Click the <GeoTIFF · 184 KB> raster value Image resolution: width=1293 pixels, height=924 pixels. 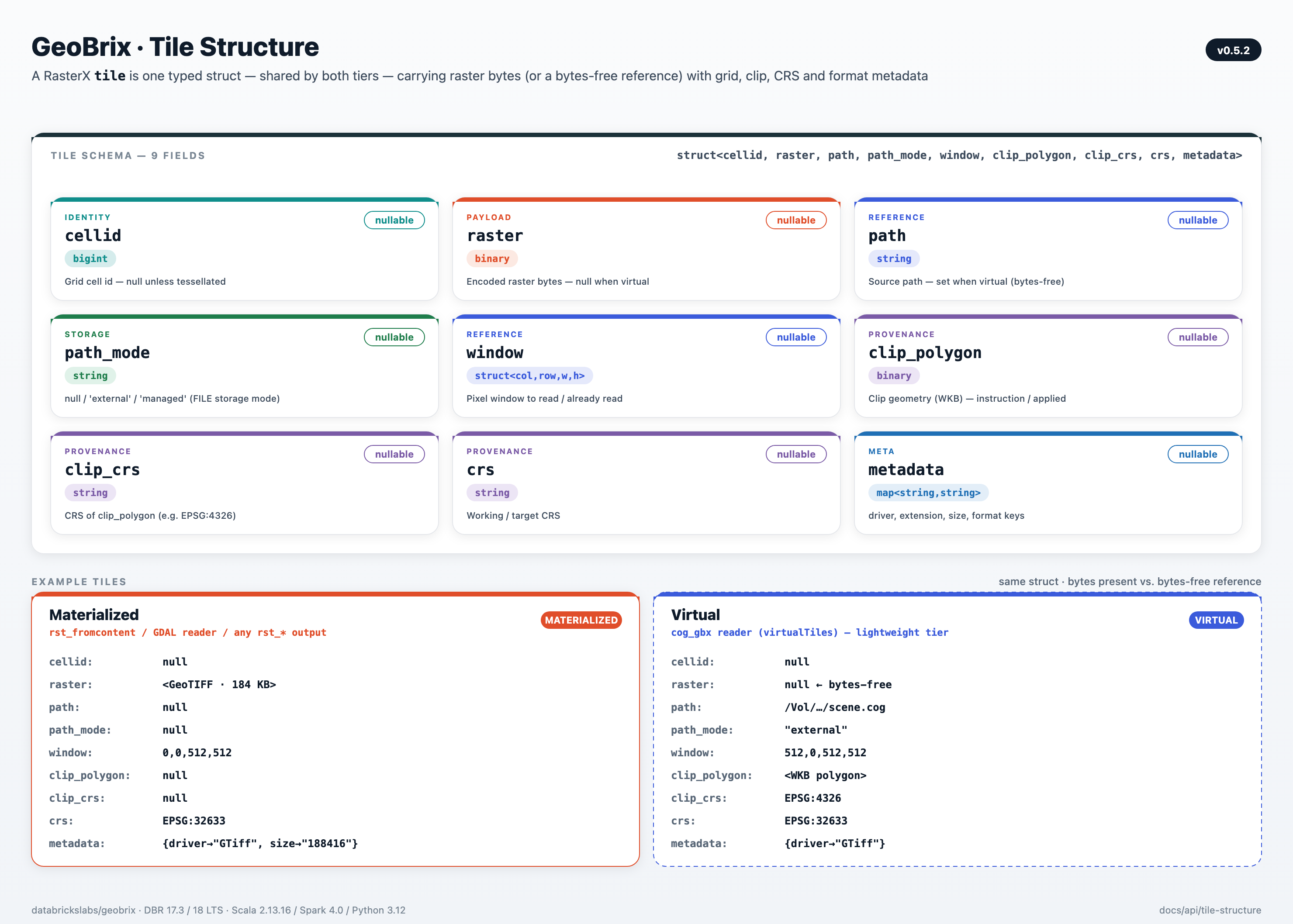pyautogui.click(x=219, y=684)
